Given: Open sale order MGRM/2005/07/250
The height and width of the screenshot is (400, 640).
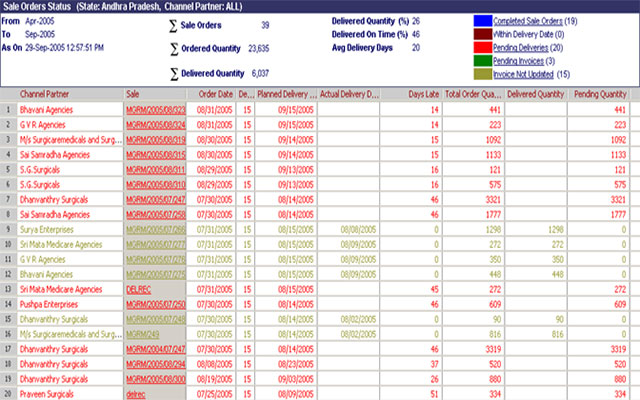Looking at the screenshot, I should click(x=156, y=304).
